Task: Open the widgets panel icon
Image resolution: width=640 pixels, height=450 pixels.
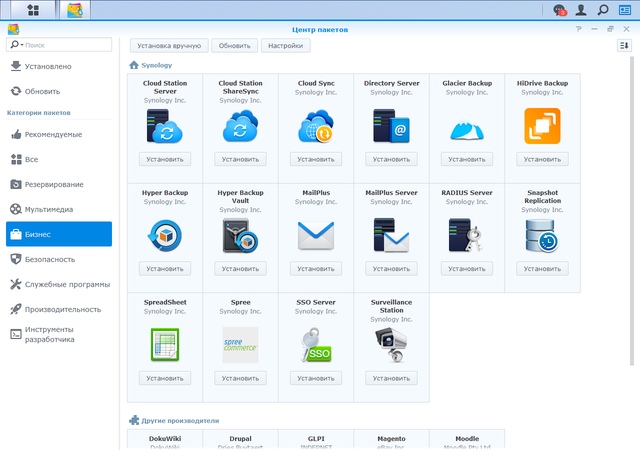Action: click(624, 9)
